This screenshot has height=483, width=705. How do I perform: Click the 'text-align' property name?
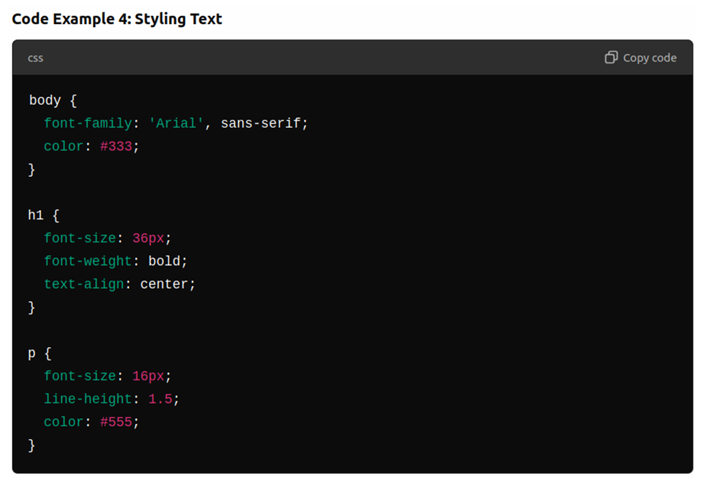84,284
